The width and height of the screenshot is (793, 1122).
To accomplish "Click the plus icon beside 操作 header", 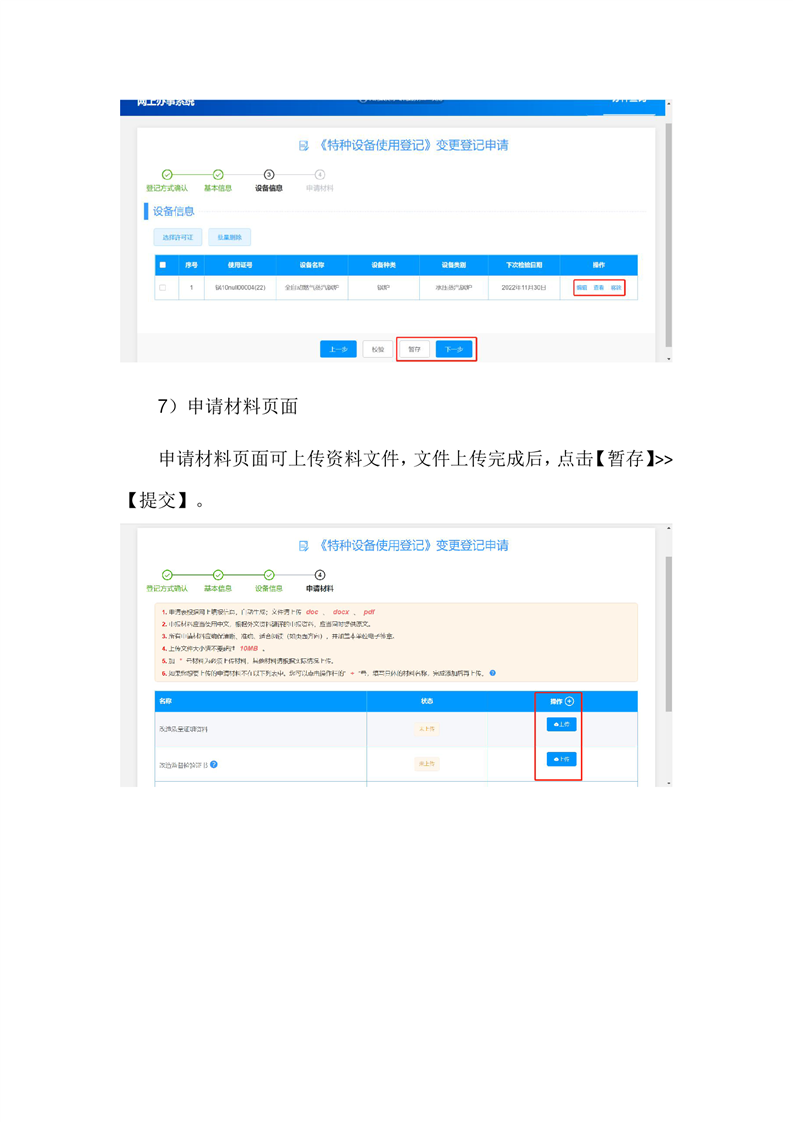I will click(x=570, y=702).
